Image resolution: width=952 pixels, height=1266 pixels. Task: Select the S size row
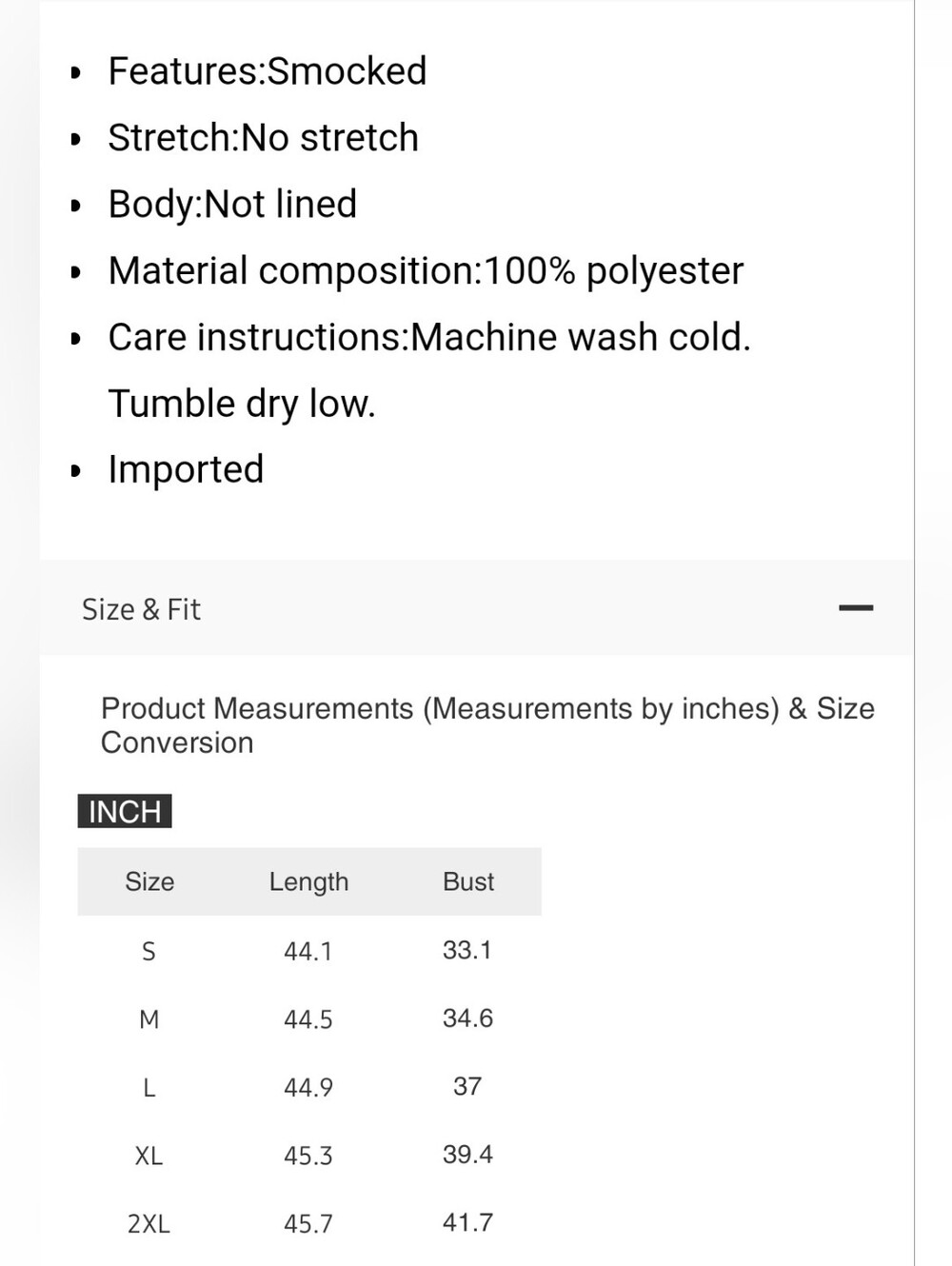click(x=309, y=950)
